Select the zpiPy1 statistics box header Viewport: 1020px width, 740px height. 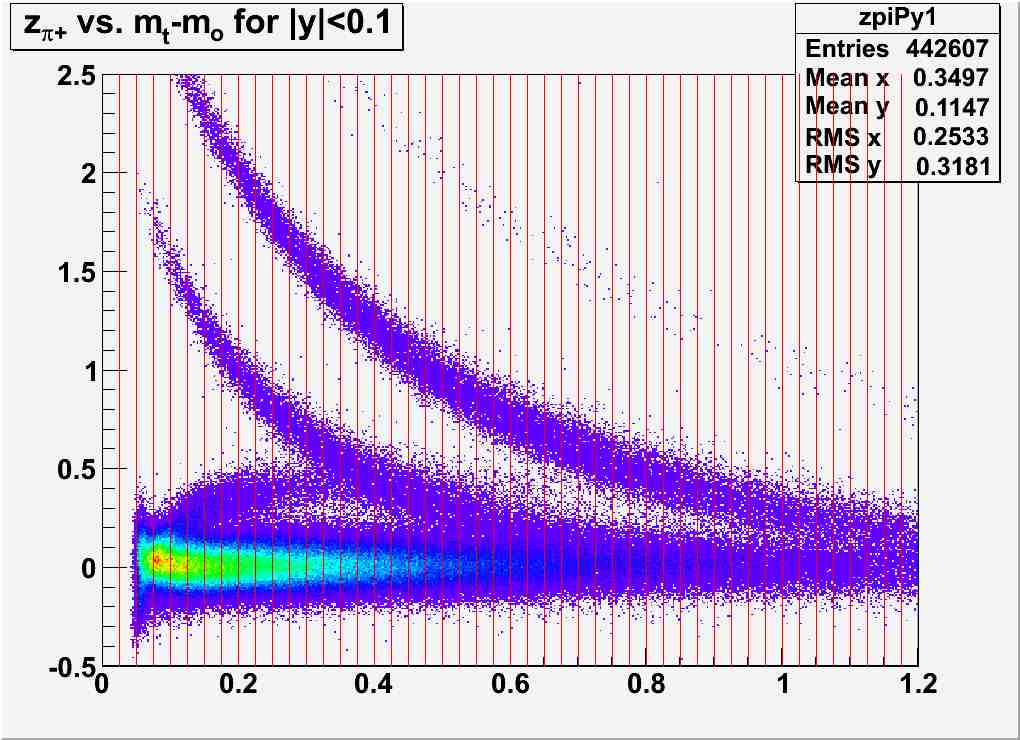(897, 18)
